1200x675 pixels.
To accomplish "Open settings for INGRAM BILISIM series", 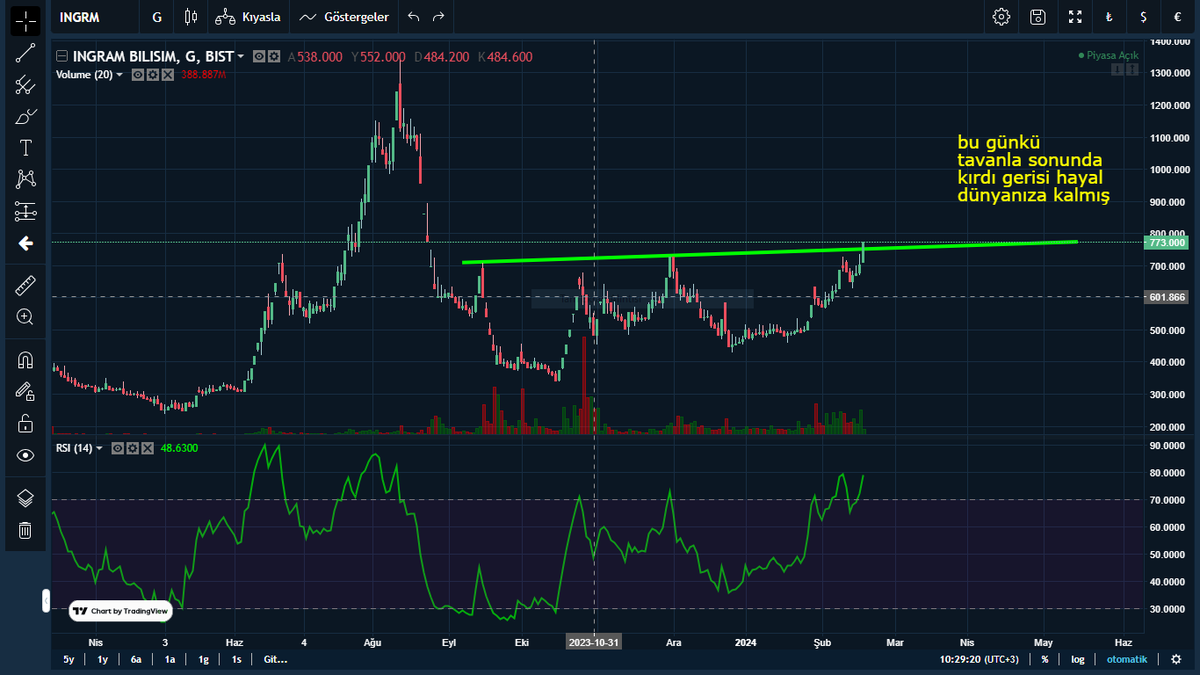I will (x=273, y=57).
